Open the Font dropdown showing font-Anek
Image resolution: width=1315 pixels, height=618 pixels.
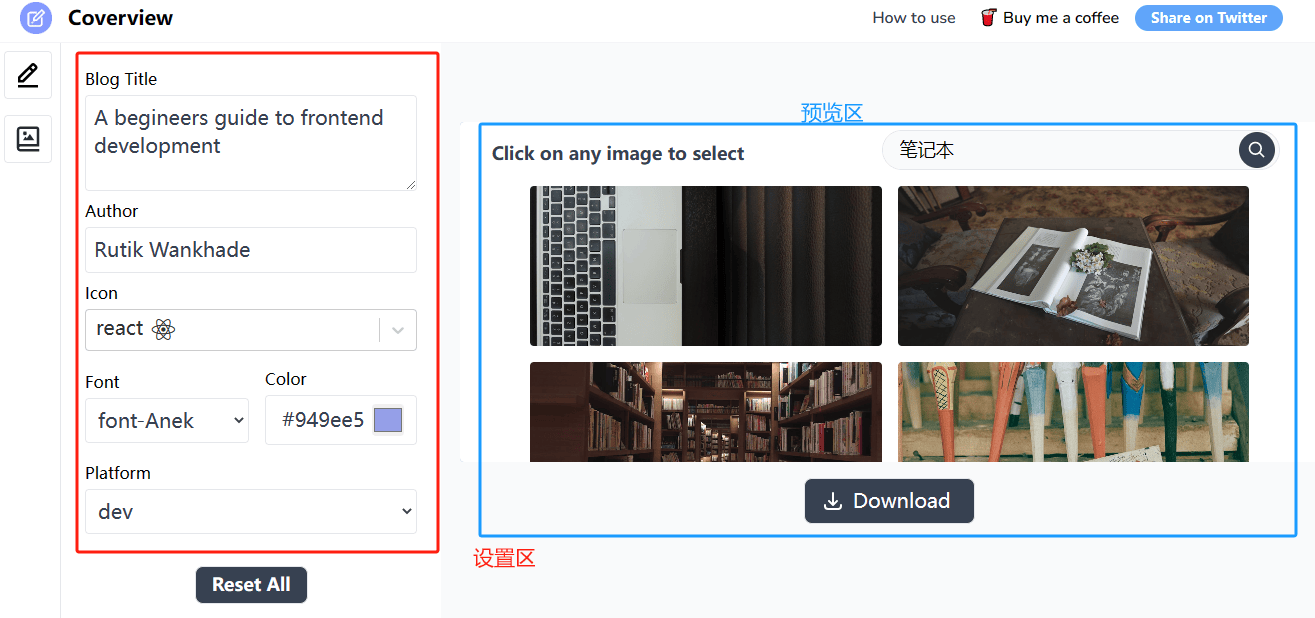pos(166,420)
